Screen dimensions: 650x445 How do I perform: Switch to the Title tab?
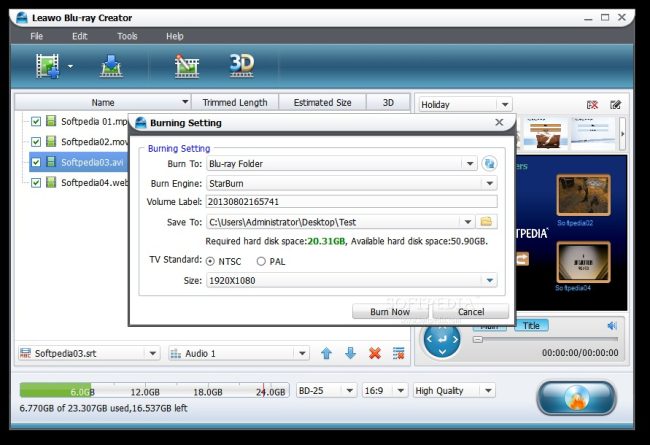tap(531, 326)
